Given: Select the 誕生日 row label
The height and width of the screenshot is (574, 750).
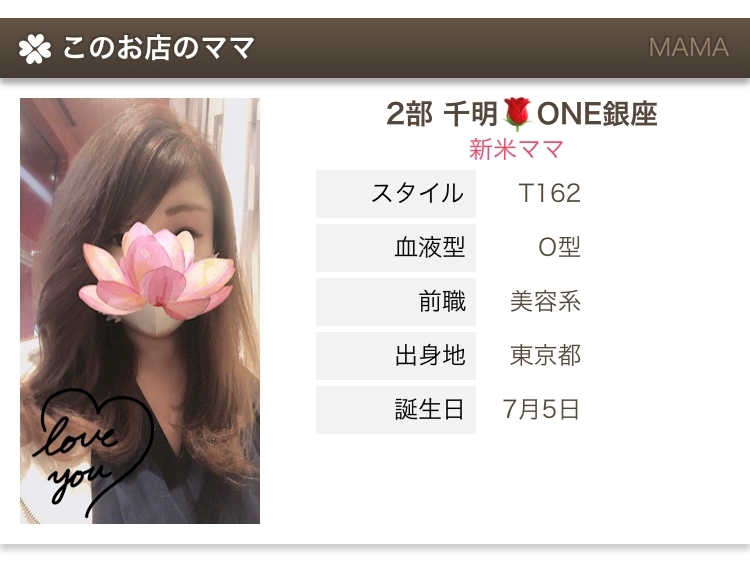Looking at the screenshot, I should tap(396, 410).
